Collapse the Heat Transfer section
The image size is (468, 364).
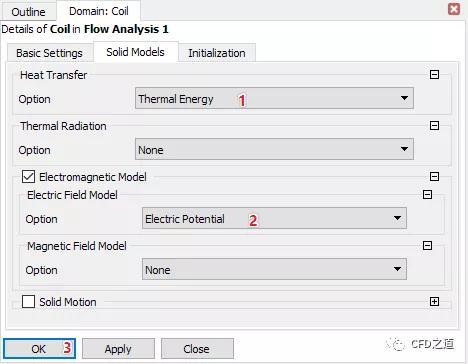click(434, 74)
